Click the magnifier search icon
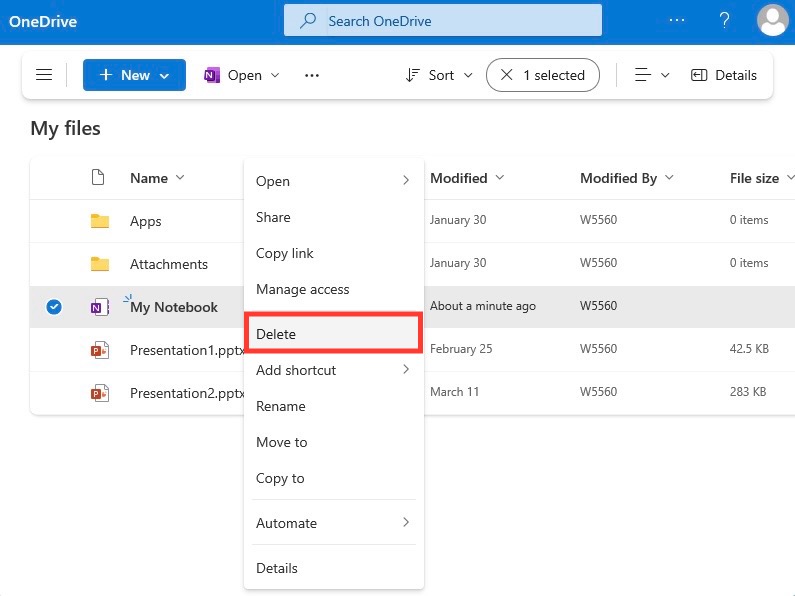The image size is (795, 596). (x=308, y=21)
